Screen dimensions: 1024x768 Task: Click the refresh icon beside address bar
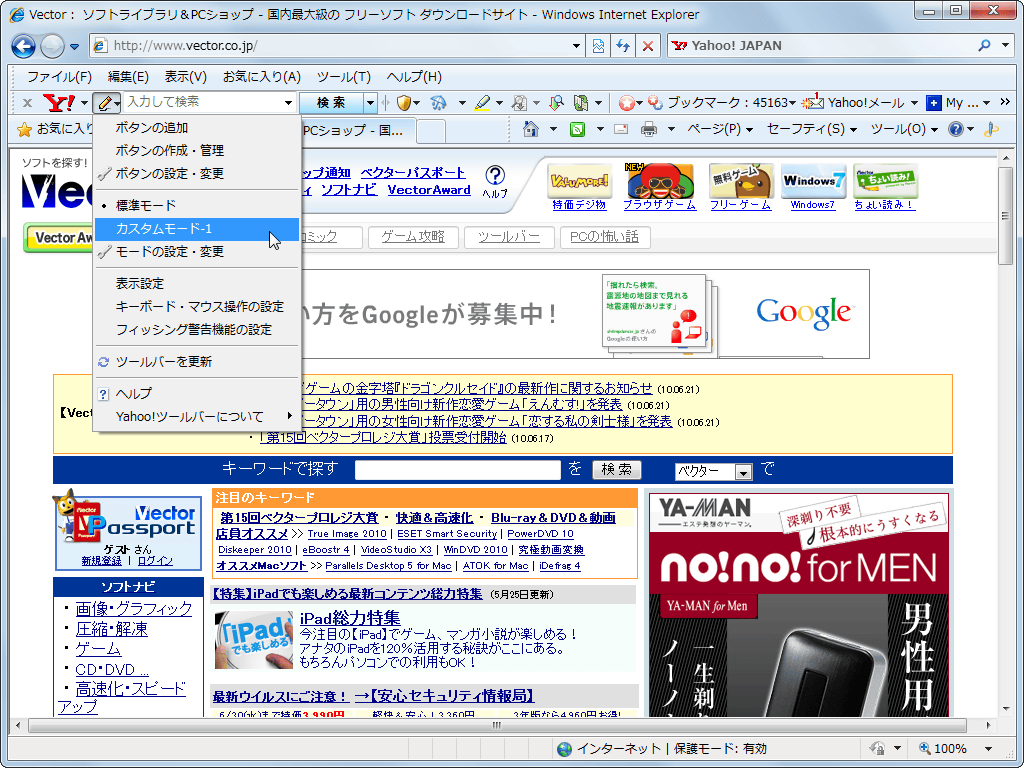click(623, 46)
